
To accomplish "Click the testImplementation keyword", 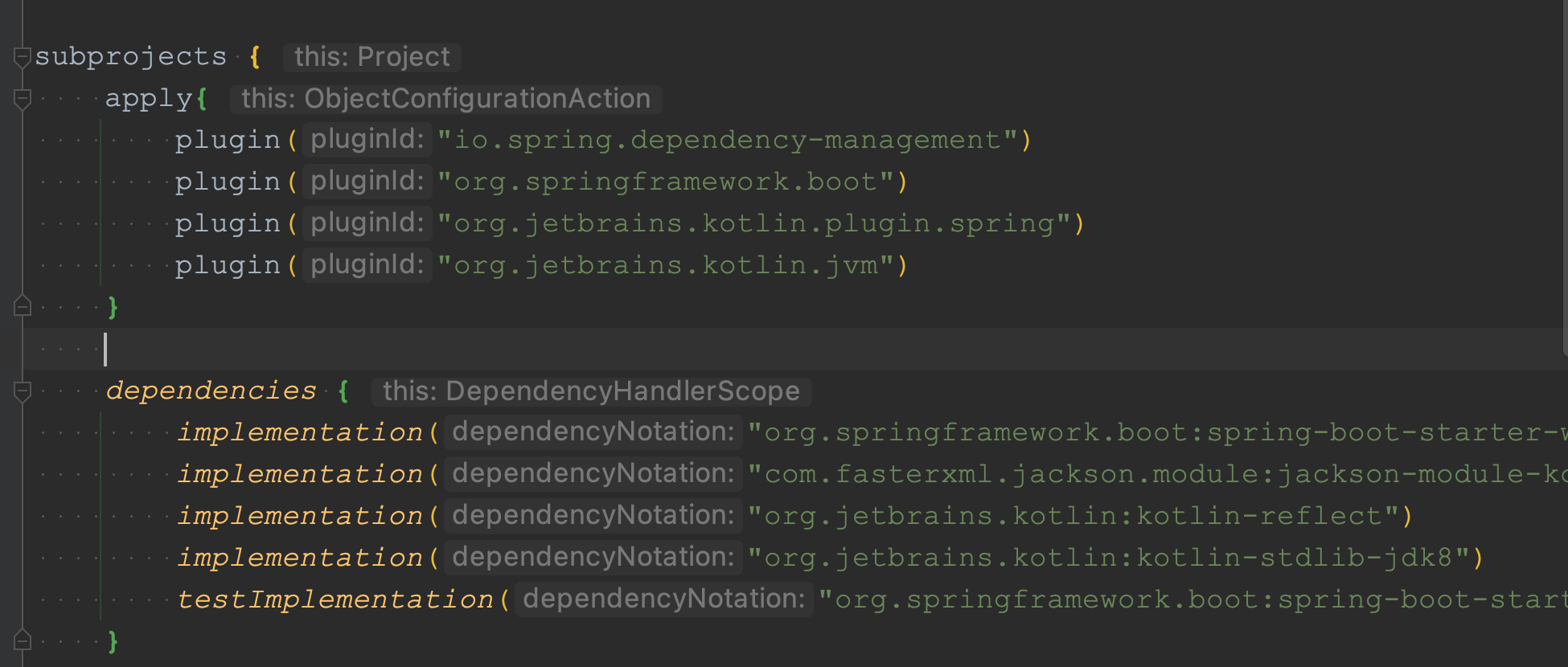I will [335, 599].
